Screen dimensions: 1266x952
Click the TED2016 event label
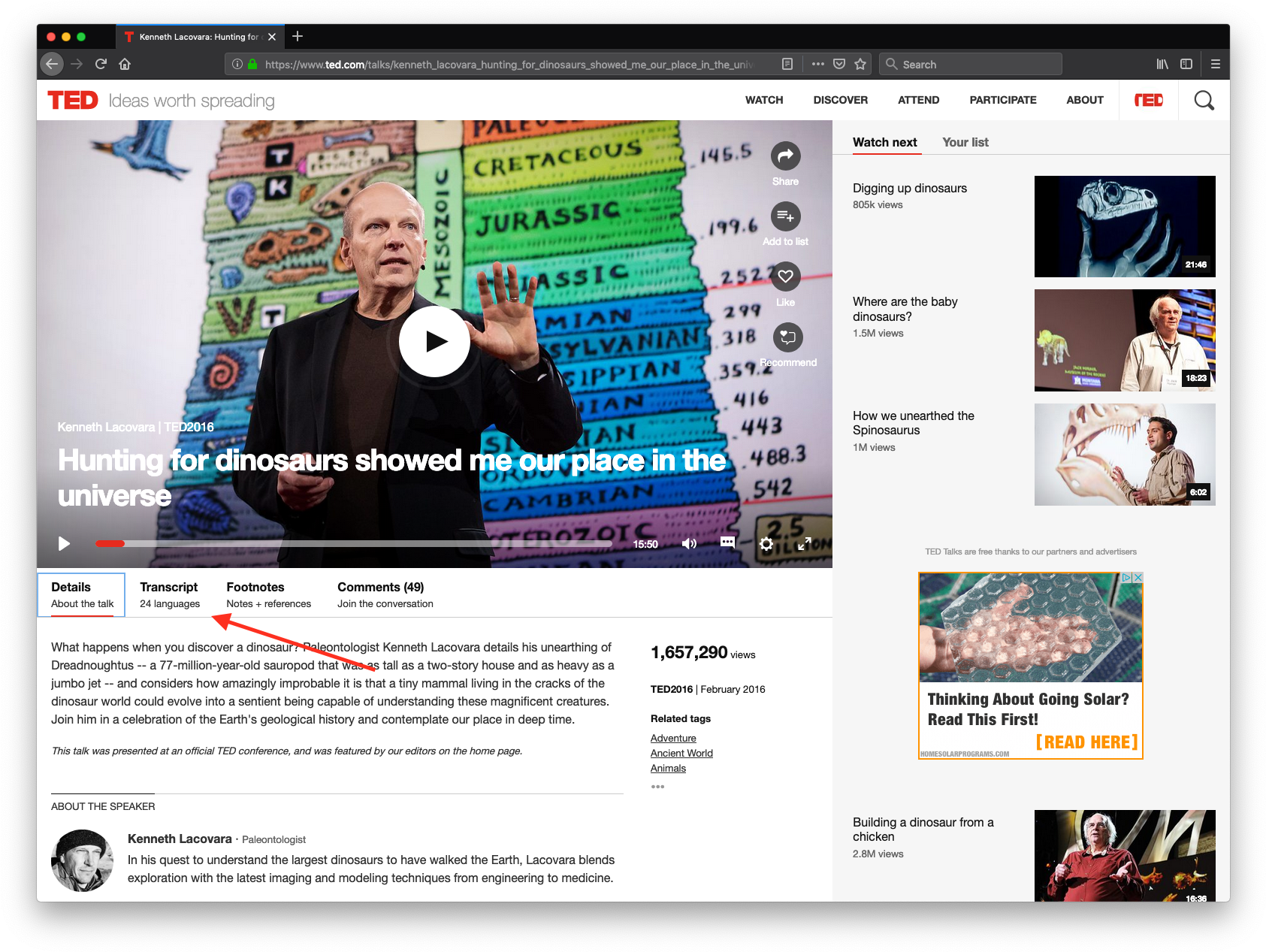[x=671, y=689]
